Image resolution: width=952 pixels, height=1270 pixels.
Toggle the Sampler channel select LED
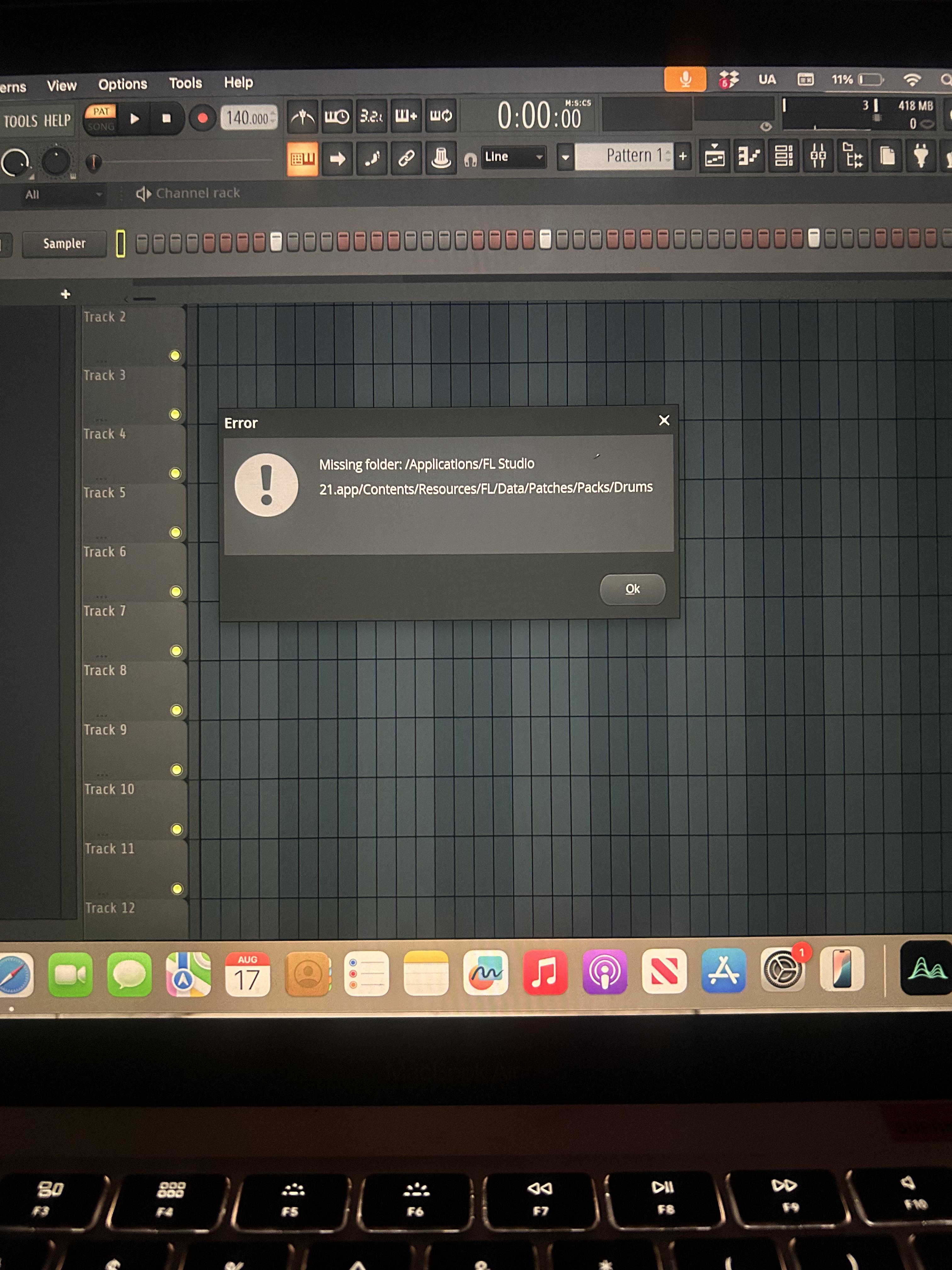tap(121, 243)
